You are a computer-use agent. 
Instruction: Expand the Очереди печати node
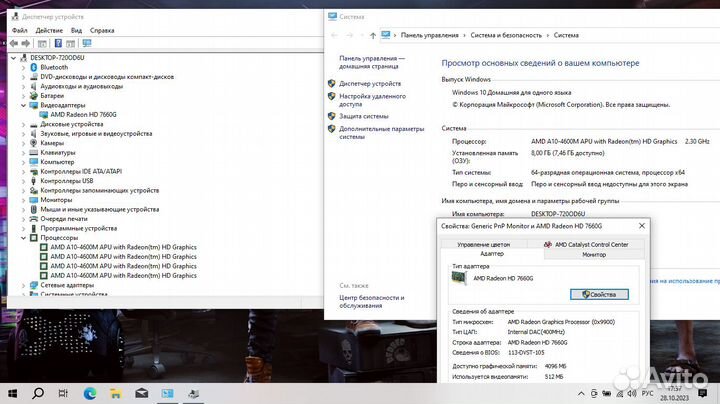coord(23,219)
